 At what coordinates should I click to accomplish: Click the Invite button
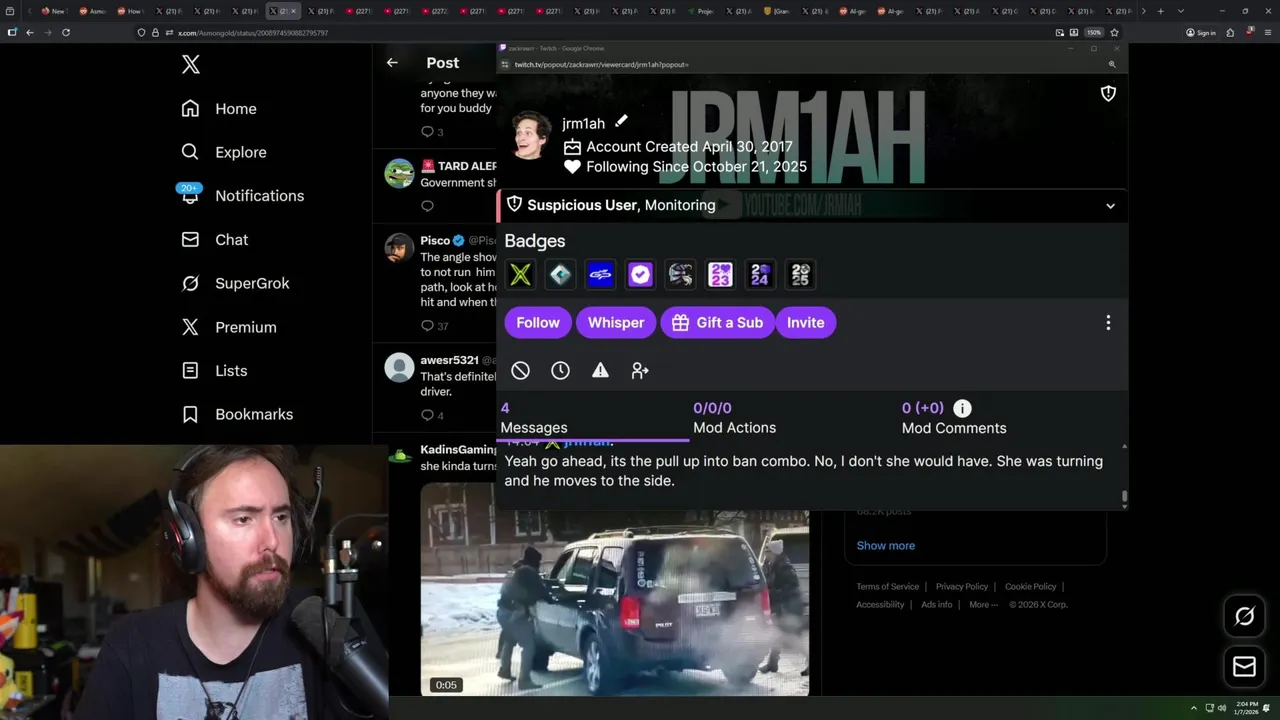pyautogui.click(x=806, y=323)
